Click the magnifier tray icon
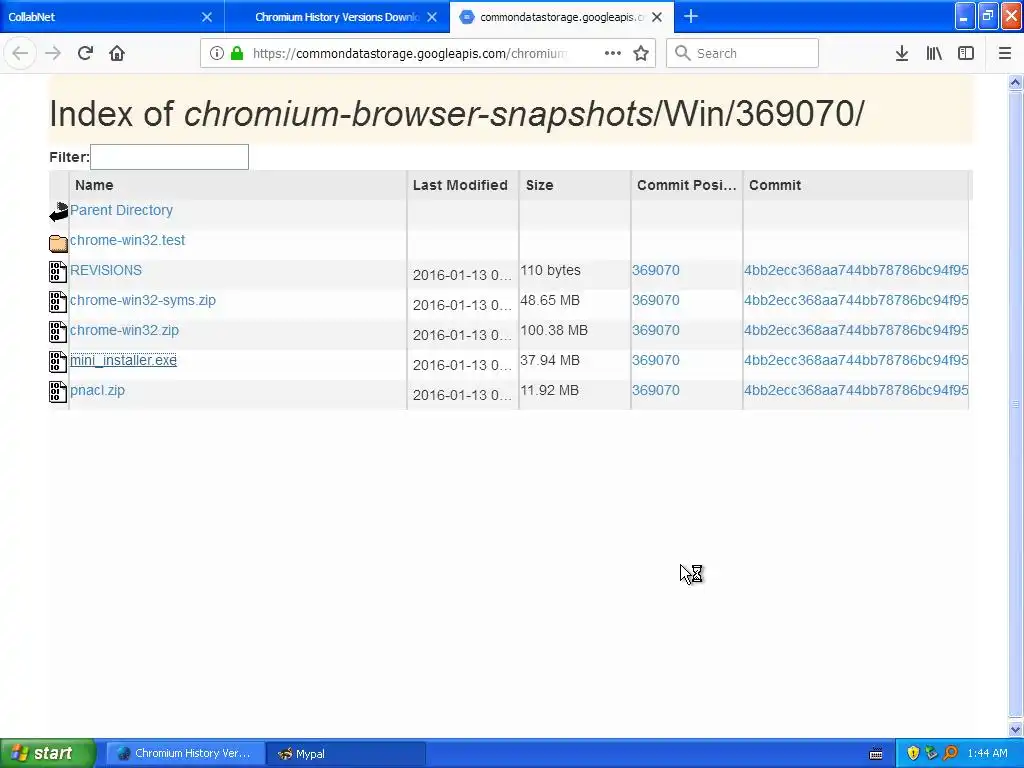The height and width of the screenshot is (768, 1024). [950, 754]
